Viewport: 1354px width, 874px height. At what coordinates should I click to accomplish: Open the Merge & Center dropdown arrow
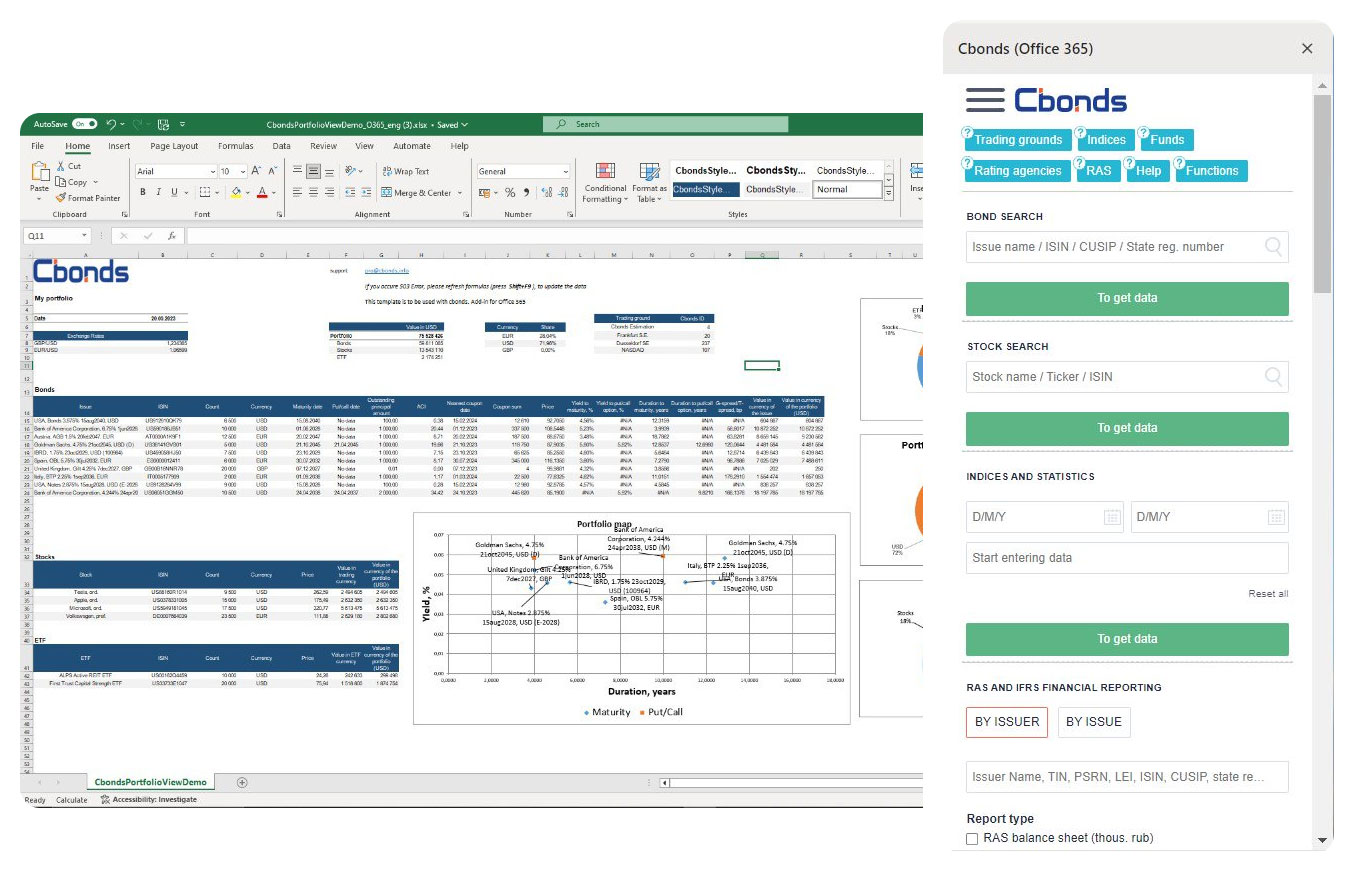click(460, 192)
